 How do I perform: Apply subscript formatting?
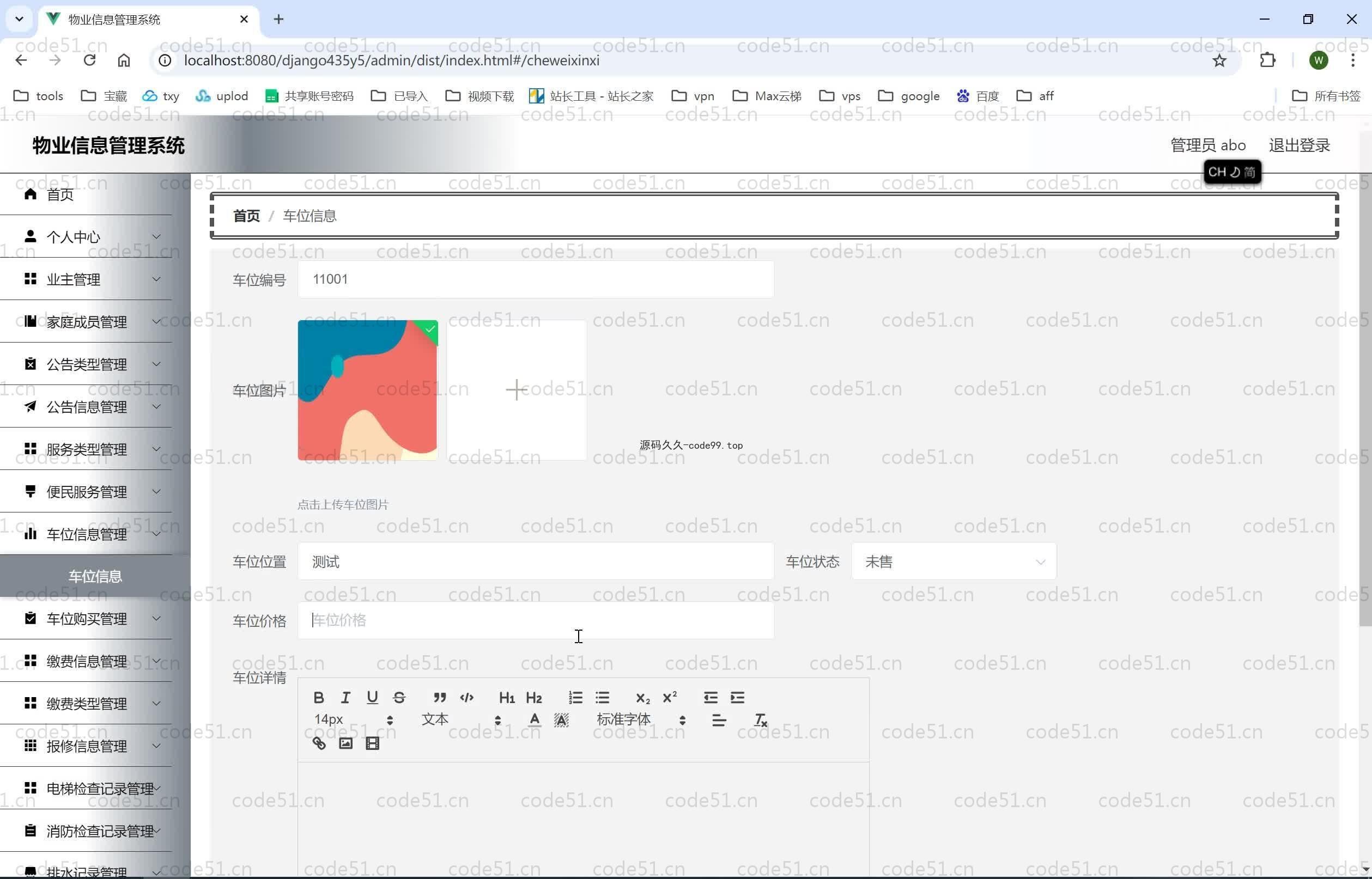(643, 698)
